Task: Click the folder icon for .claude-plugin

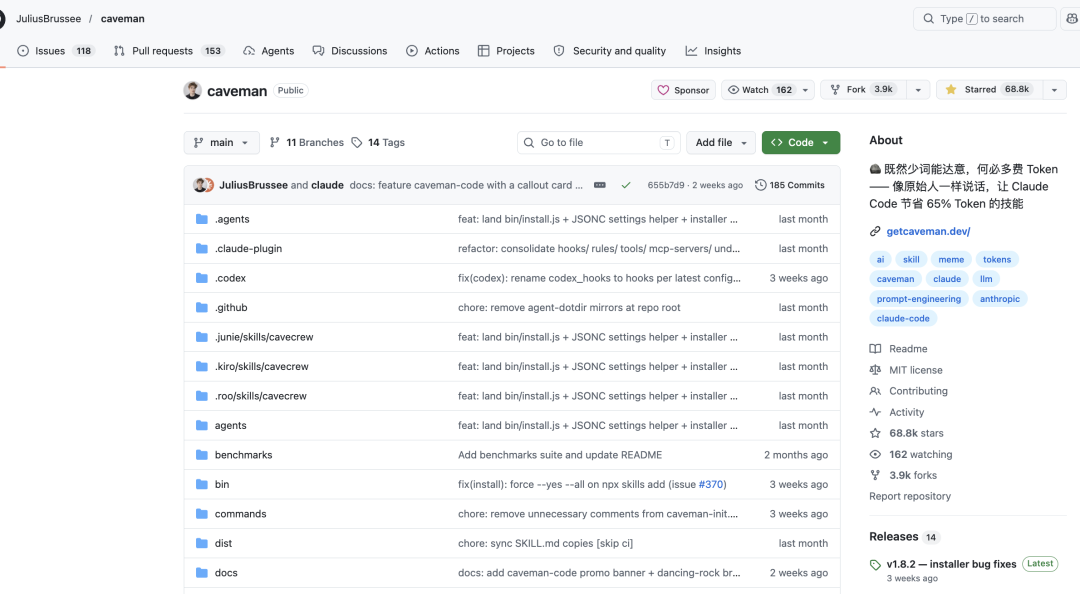Action: tap(202, 249)
